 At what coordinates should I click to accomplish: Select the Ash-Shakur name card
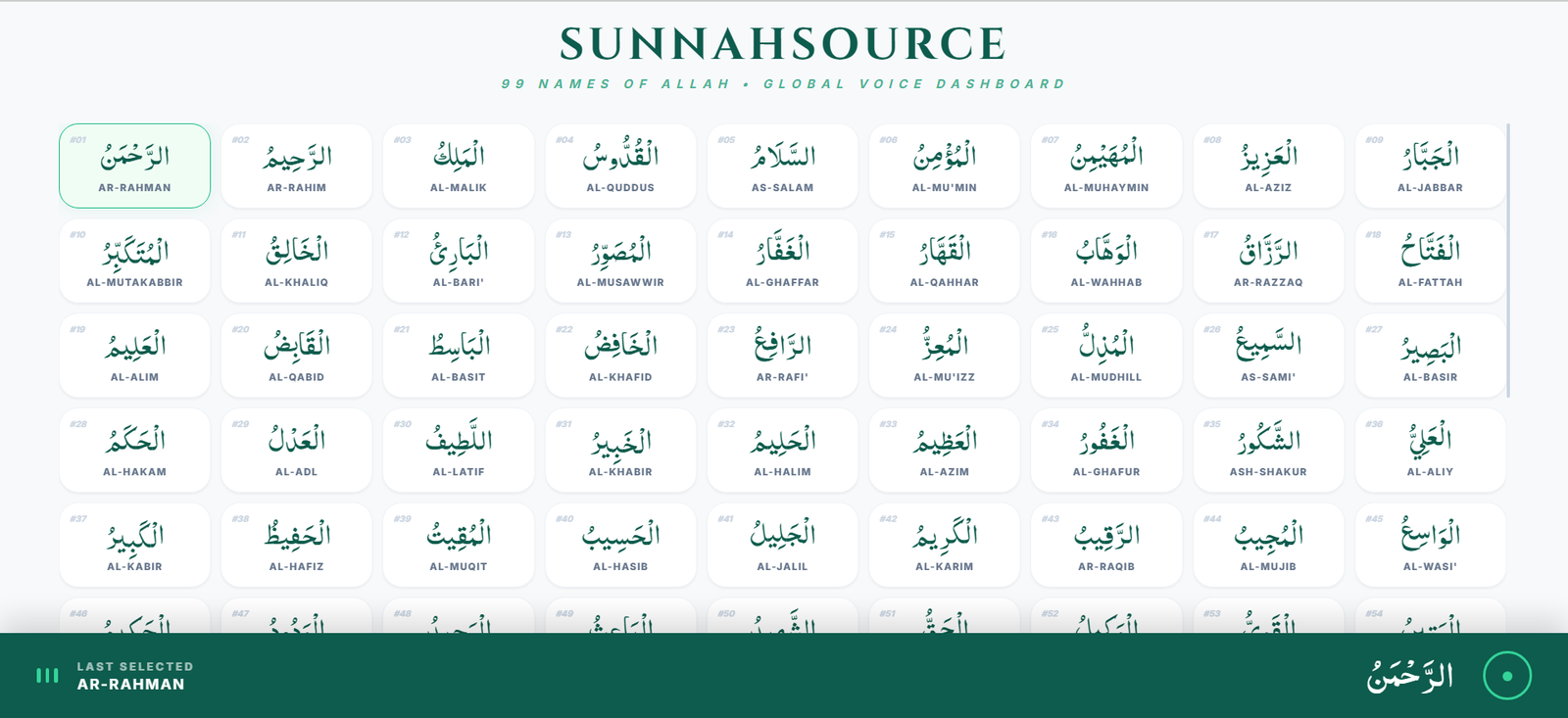pos(1268,451)
